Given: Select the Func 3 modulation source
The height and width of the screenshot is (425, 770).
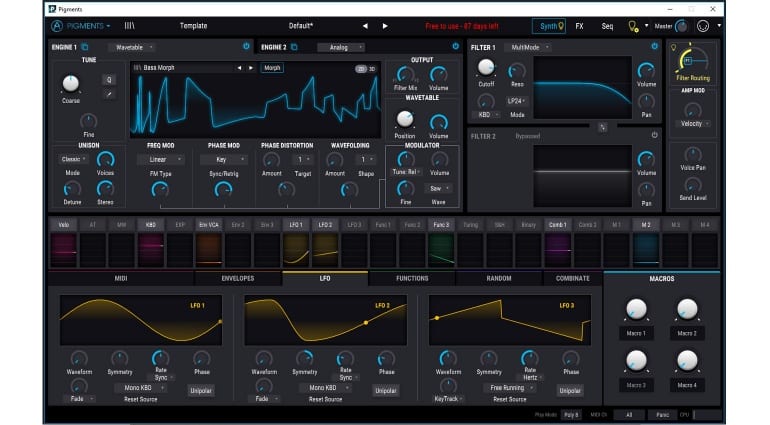Looking at the screenshot, I should (x=441, y=225).
